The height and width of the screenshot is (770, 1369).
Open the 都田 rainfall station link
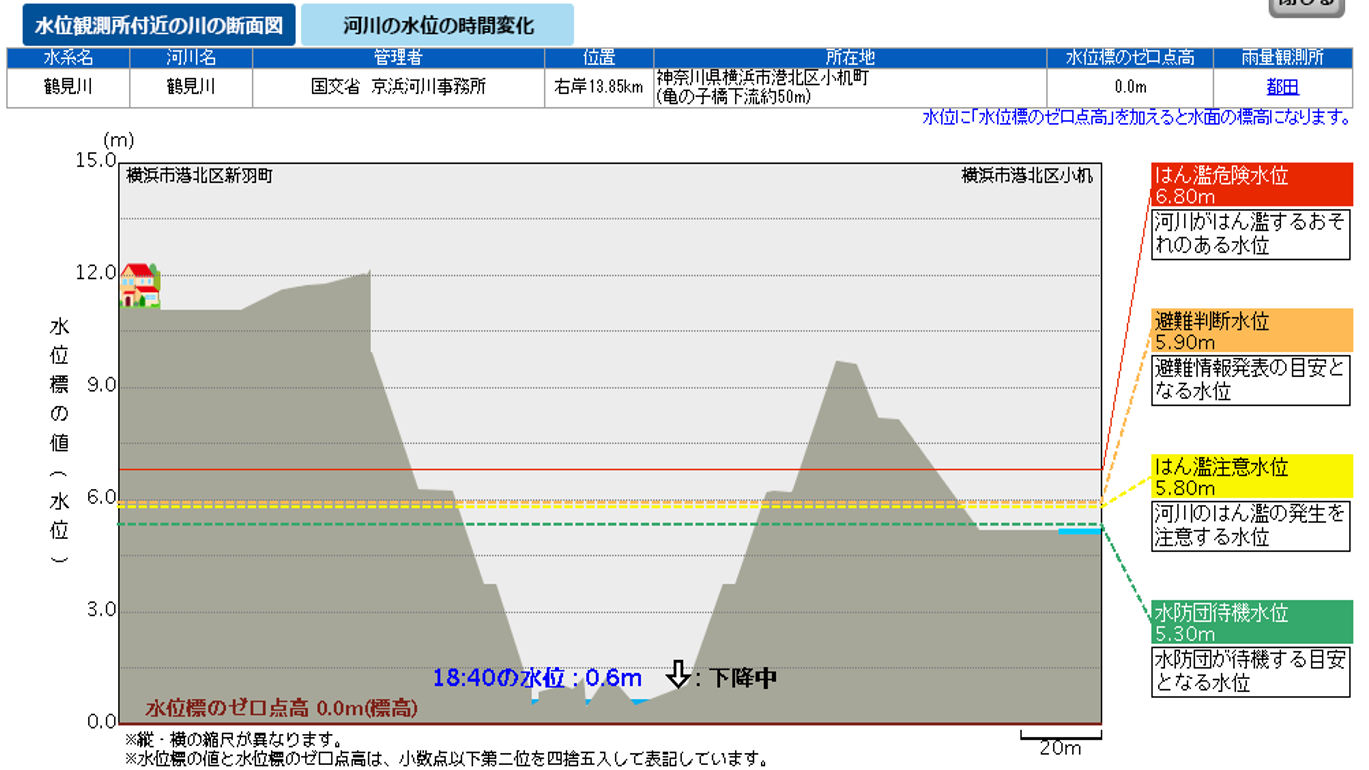point(1282,87)
